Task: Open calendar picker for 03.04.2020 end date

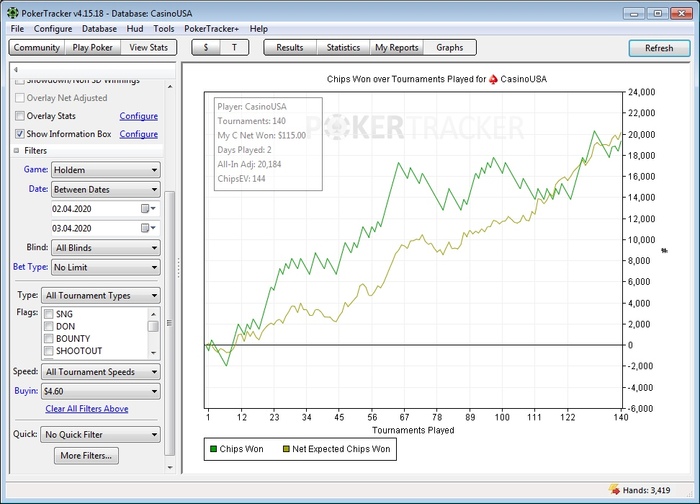Action: coord(145,228)
